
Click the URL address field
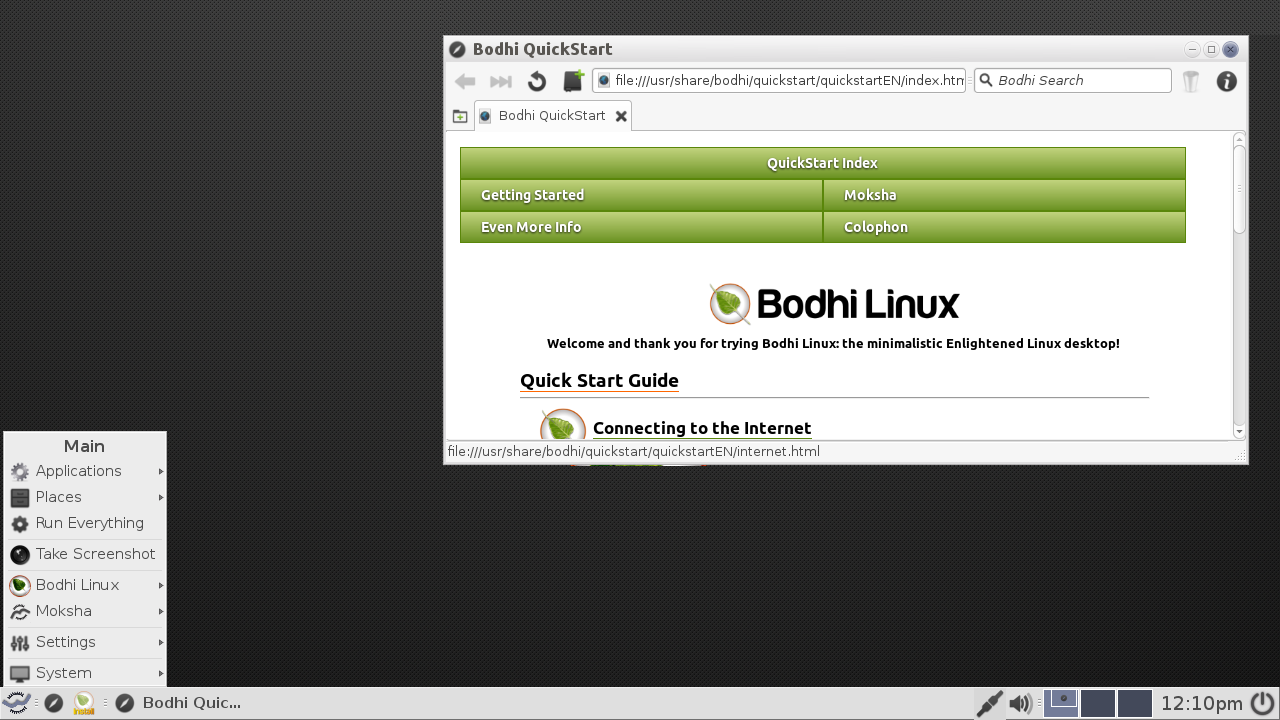coord(779,80)
